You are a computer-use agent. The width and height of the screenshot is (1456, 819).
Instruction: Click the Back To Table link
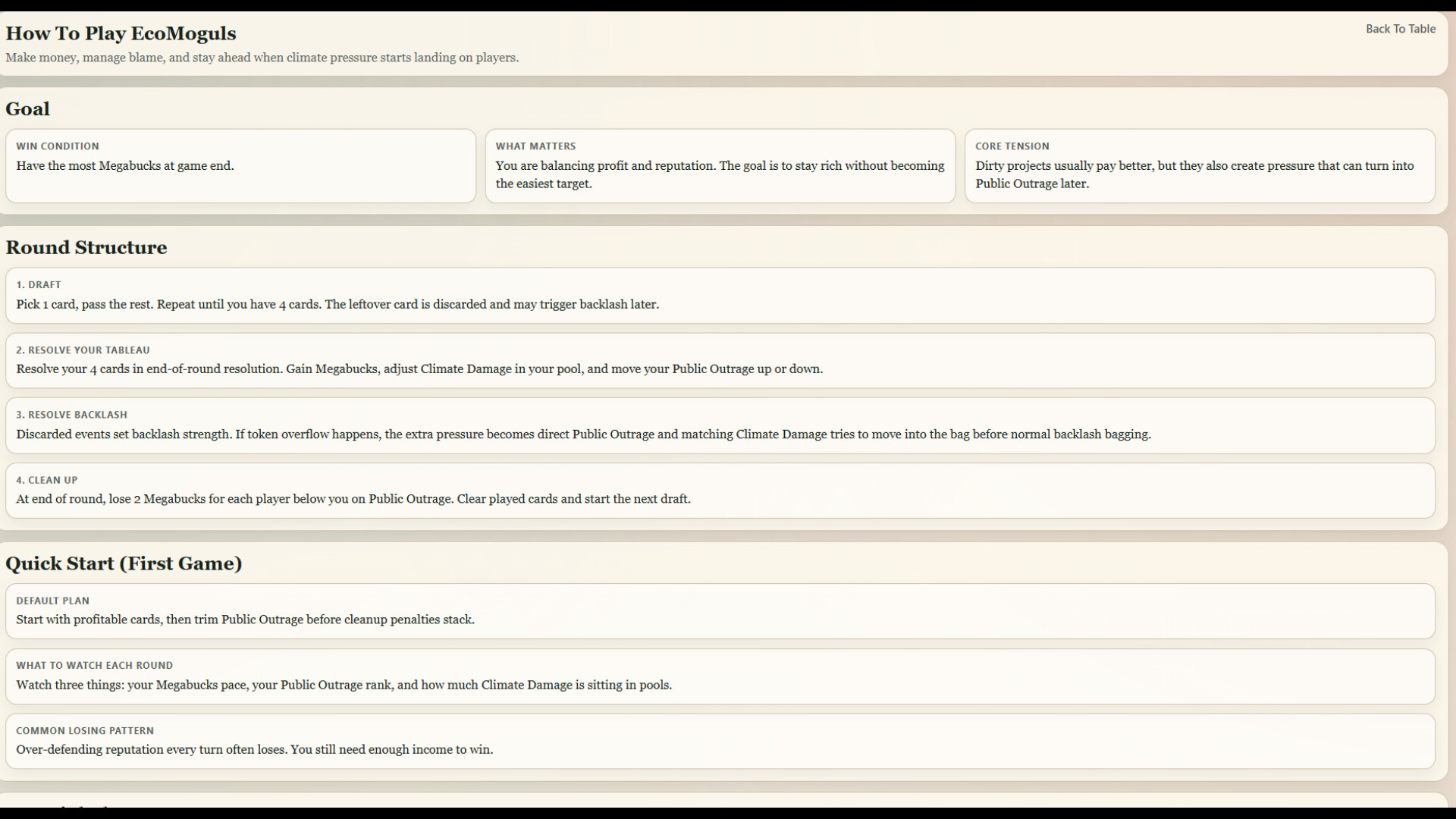pos(1400,29)
